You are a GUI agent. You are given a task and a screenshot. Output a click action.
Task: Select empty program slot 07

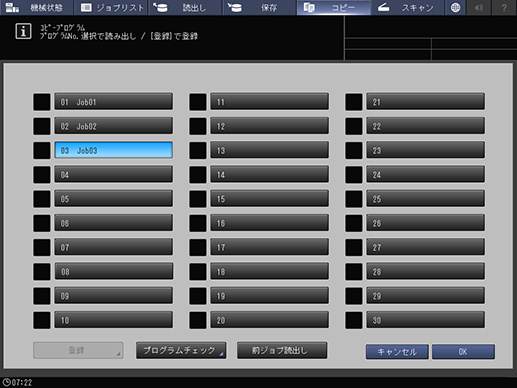point(113,247)
